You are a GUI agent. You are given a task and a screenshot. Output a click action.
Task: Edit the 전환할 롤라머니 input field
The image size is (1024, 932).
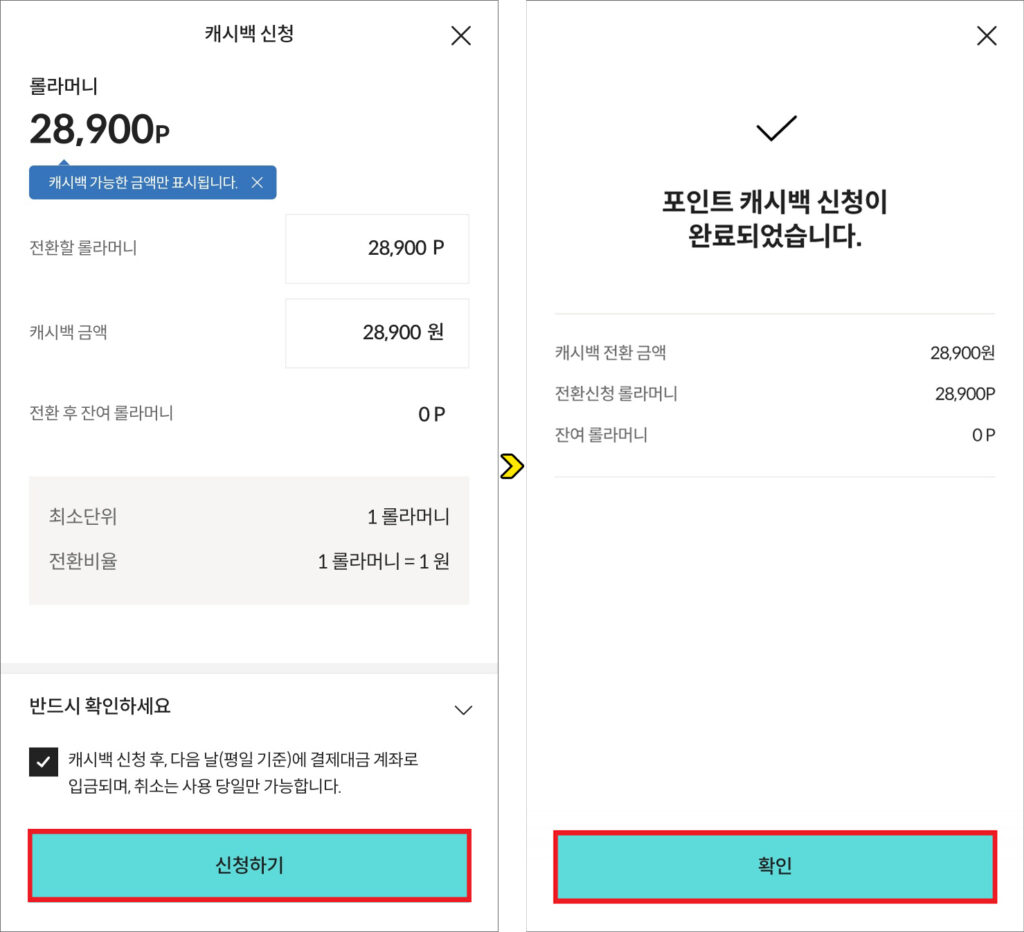[377, 249]
